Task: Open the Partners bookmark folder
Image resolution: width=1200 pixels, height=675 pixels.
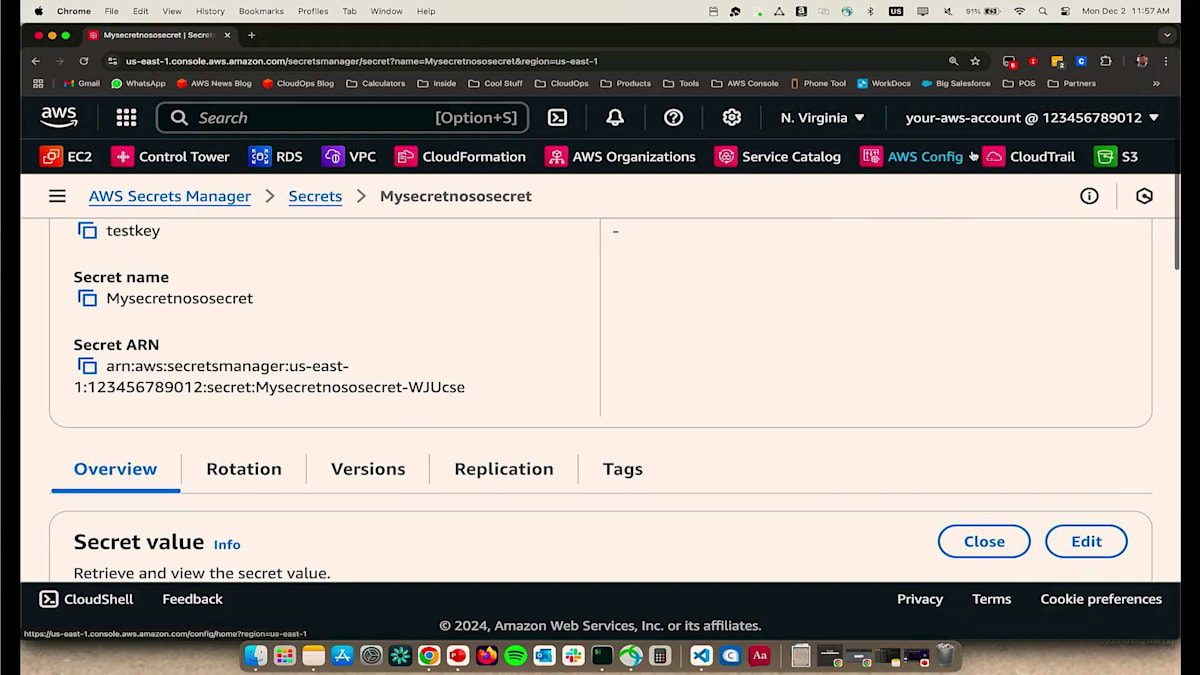Action: click(1072, 84)
